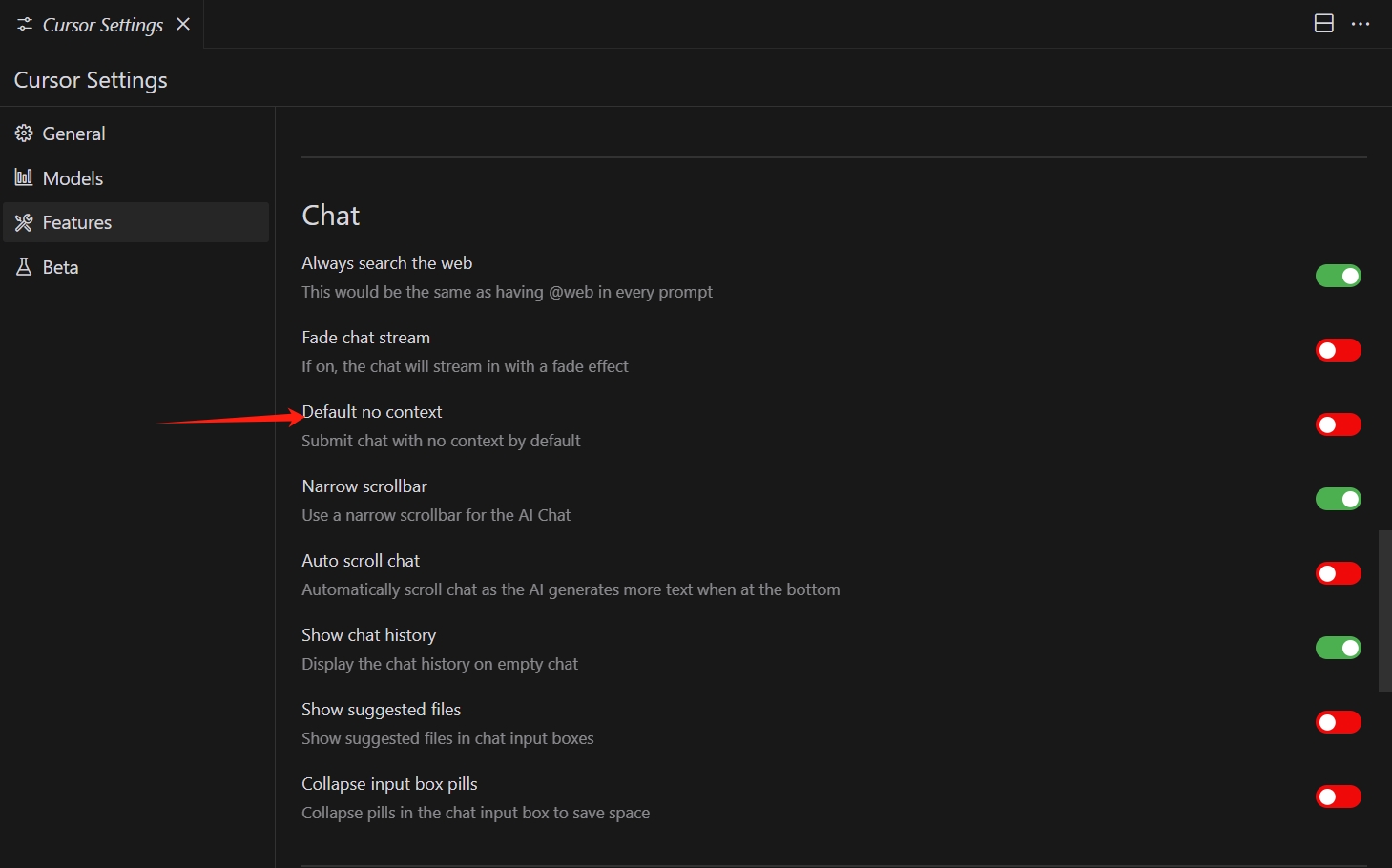Turn on Collapse input box pills toggle
1392x868 pixels.
tap(1339, 796)
